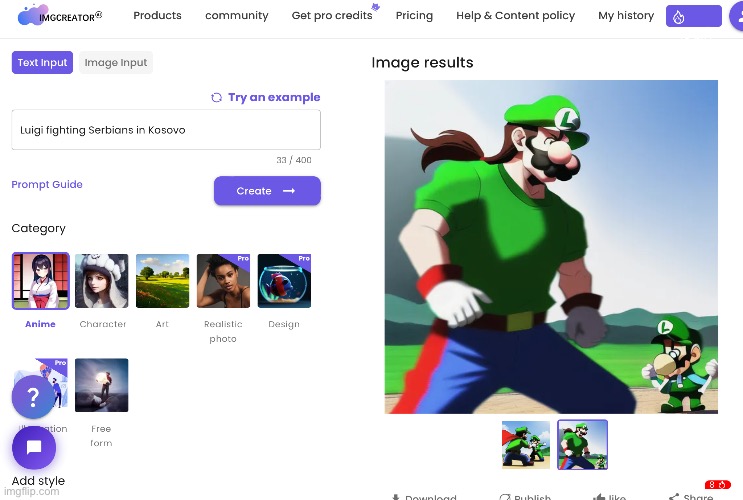Image resolution: width=743 pixels, height=500 pixels.
Task: Click the Try an example refresh icon
Action: (217, 97)
